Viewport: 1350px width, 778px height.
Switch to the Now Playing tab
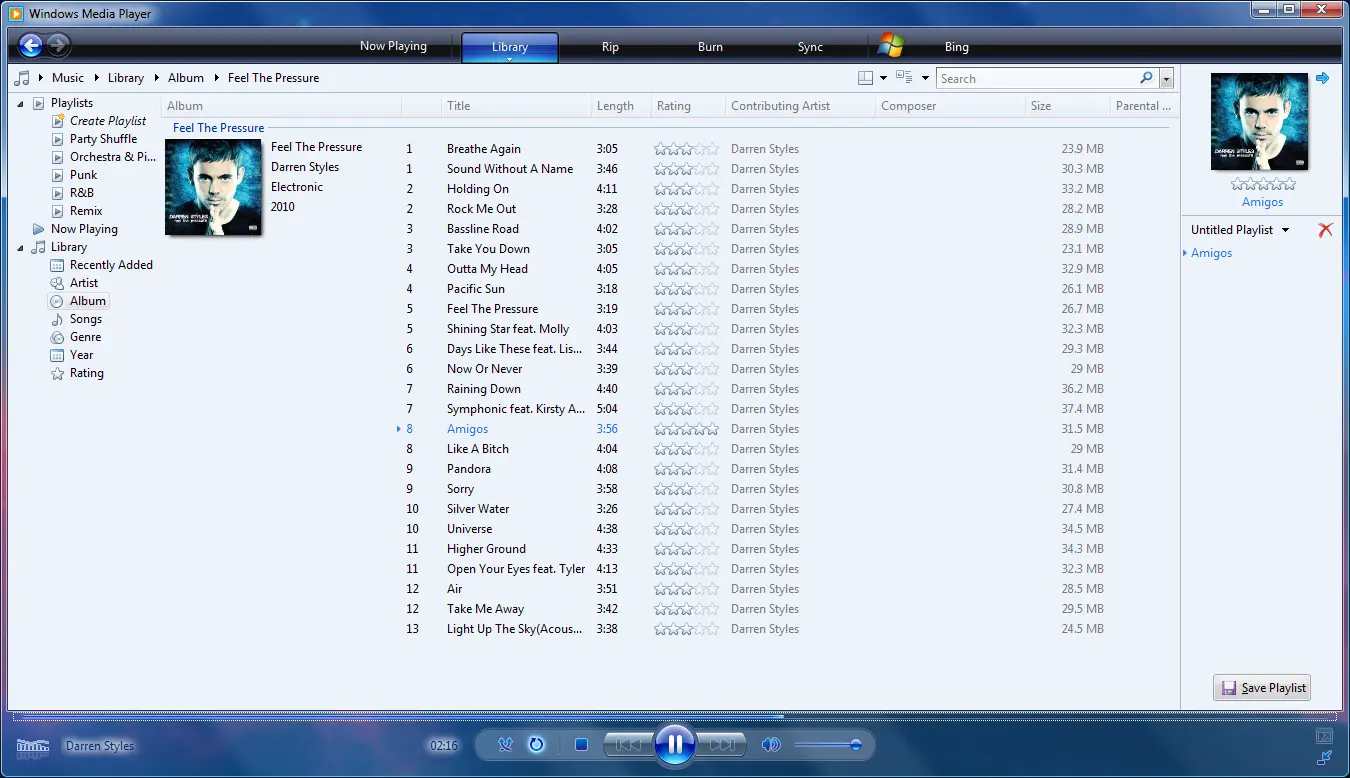[393, 46]
